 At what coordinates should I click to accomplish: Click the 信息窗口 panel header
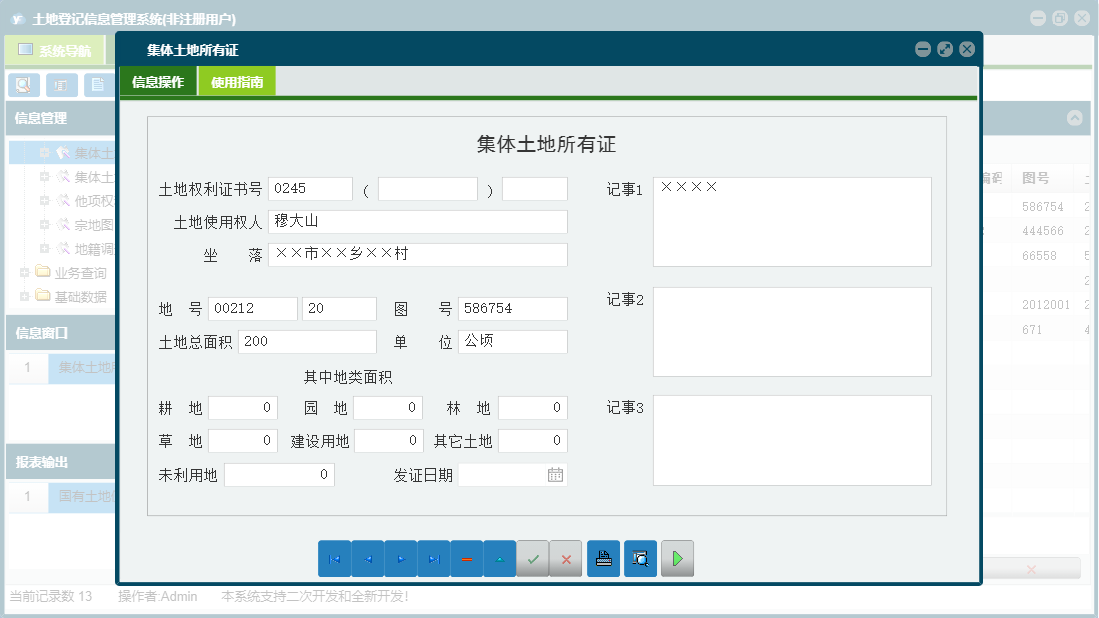coord(60,333)
